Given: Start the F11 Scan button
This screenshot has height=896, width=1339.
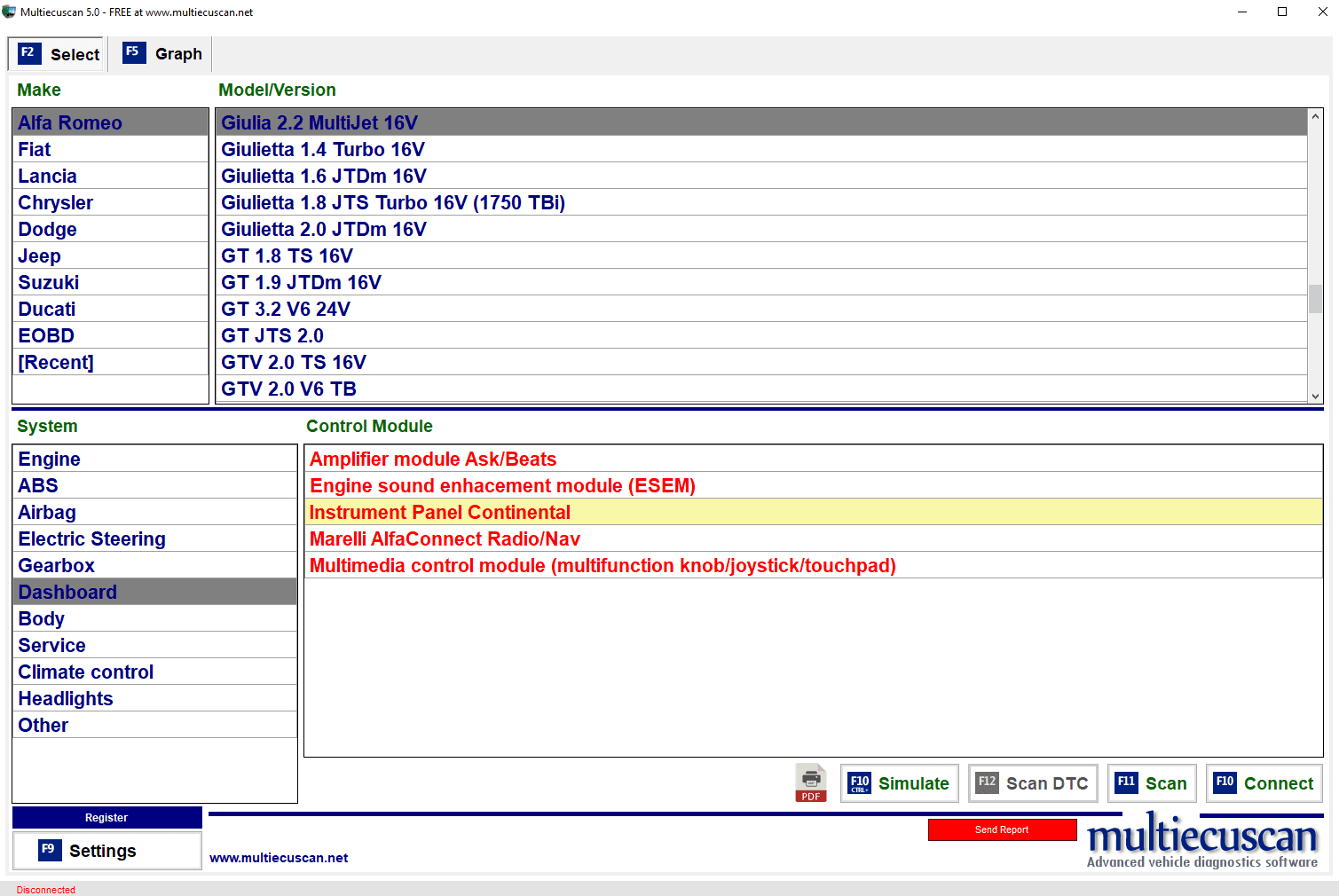Looking at the screenshot, I should pyautogui.click(x=1151, y=783).
